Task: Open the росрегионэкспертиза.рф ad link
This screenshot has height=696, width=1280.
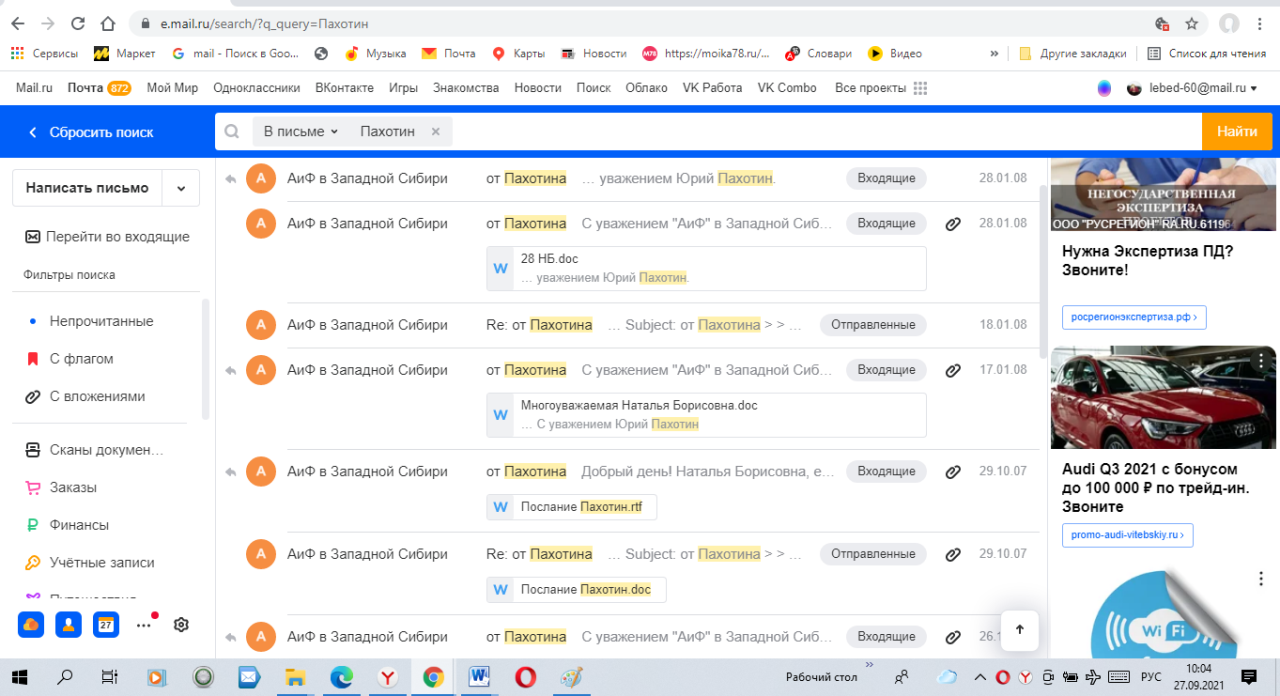Action: pos(1134,318)
